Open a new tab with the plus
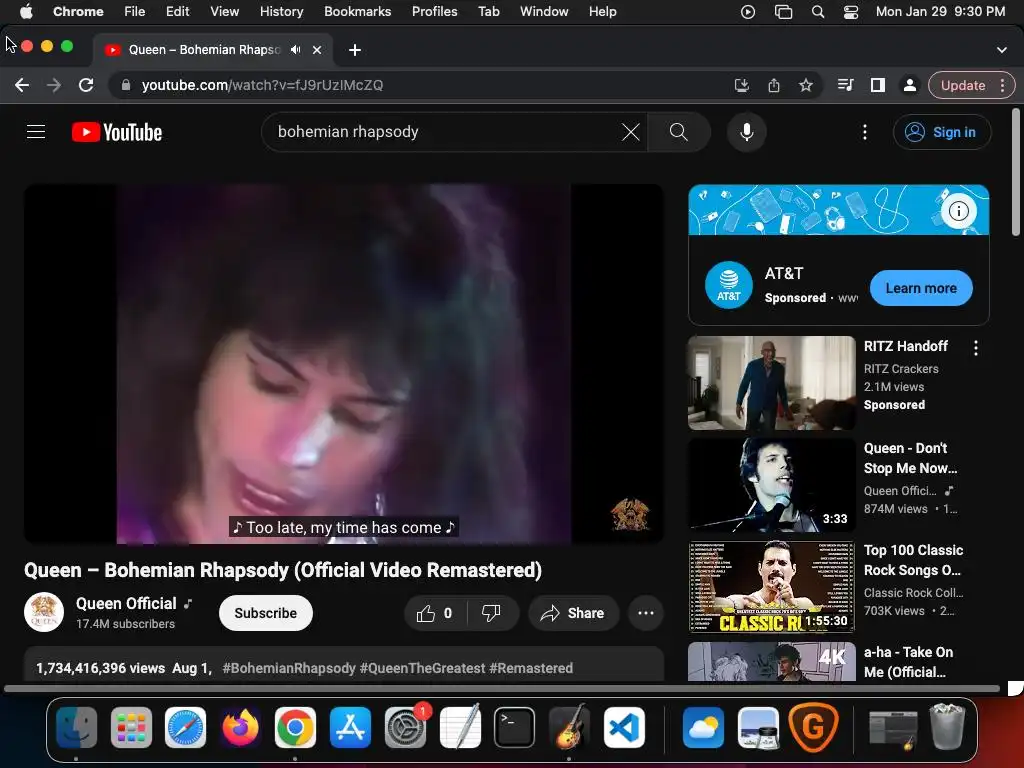1024x768 pixels. (355, 50)
